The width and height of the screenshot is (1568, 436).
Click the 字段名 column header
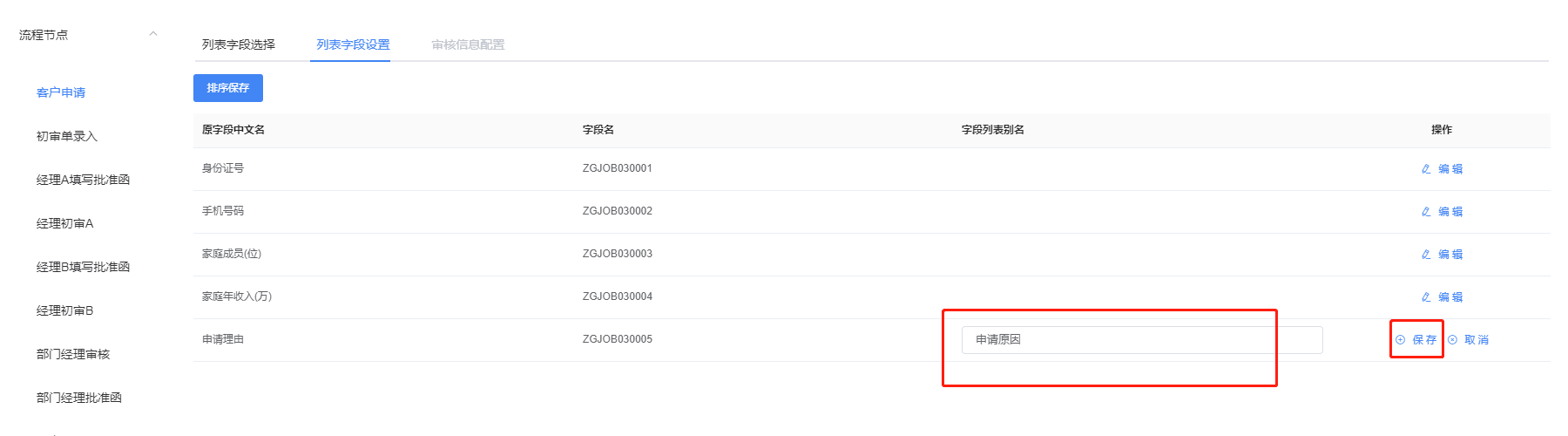click(x=598, y=130)
